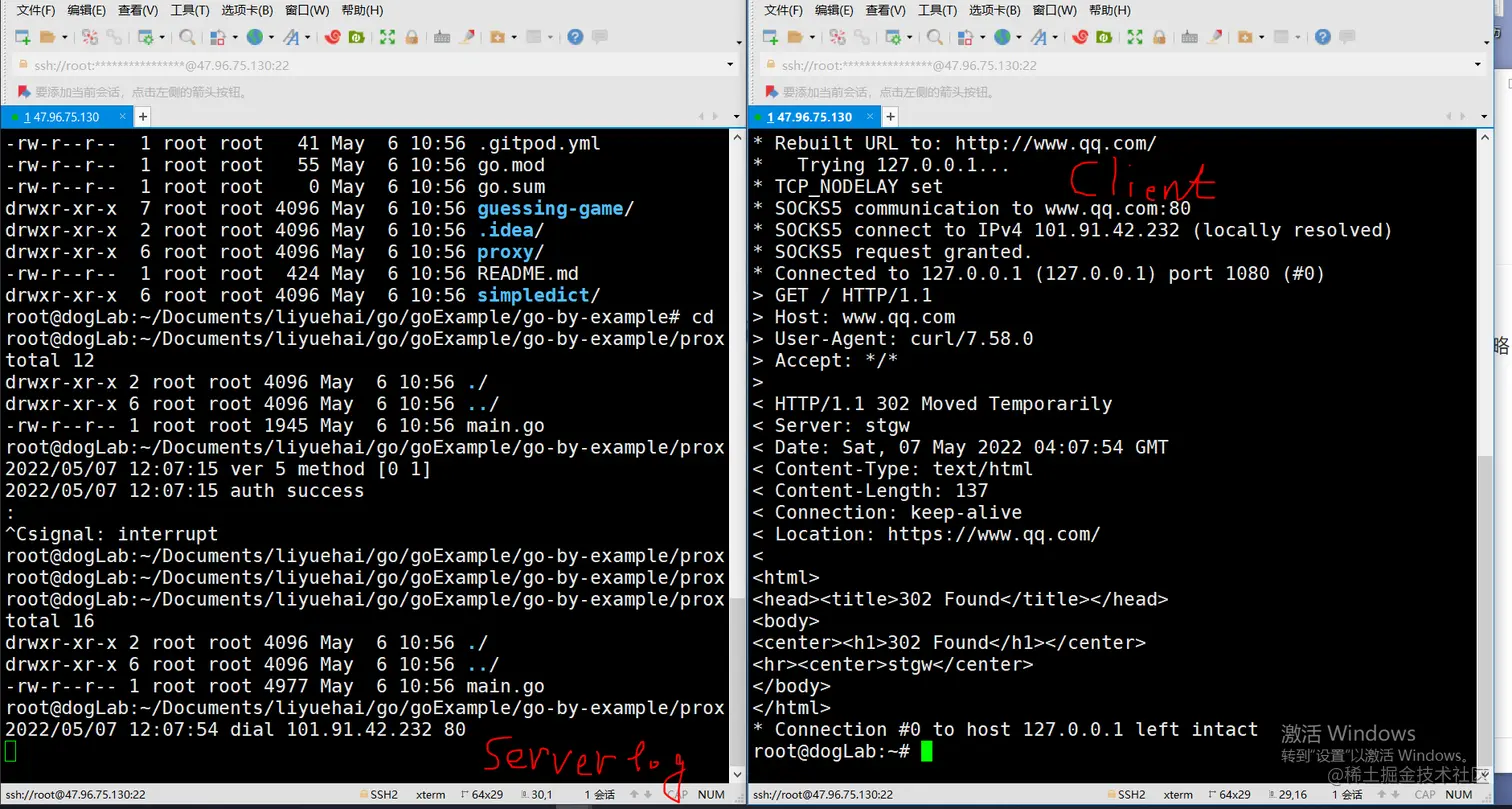Click Full Screen arrows icon in right window
This screenshot has width=1512, height=809.
pyautogui.click(x=1135, y=37)
